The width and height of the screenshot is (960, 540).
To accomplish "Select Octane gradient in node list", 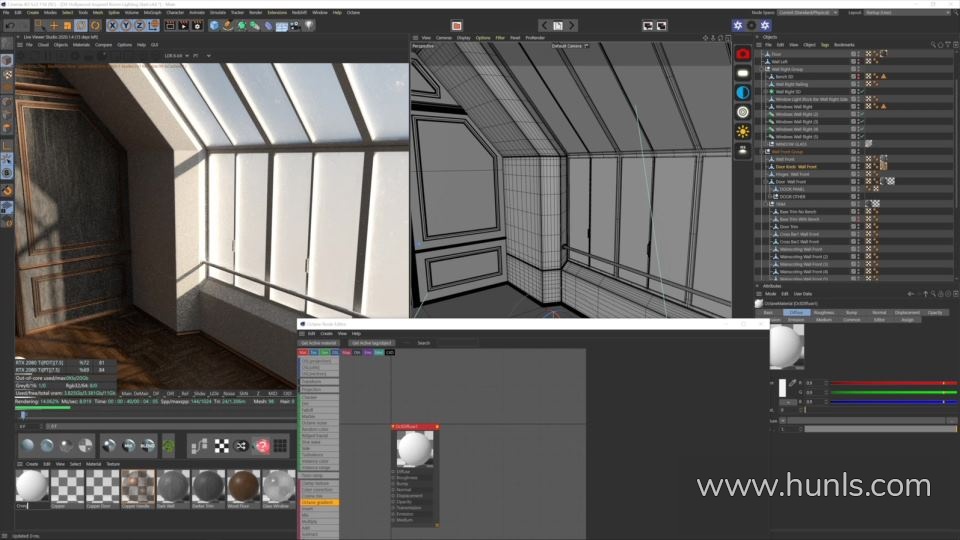I will [319, 502].
